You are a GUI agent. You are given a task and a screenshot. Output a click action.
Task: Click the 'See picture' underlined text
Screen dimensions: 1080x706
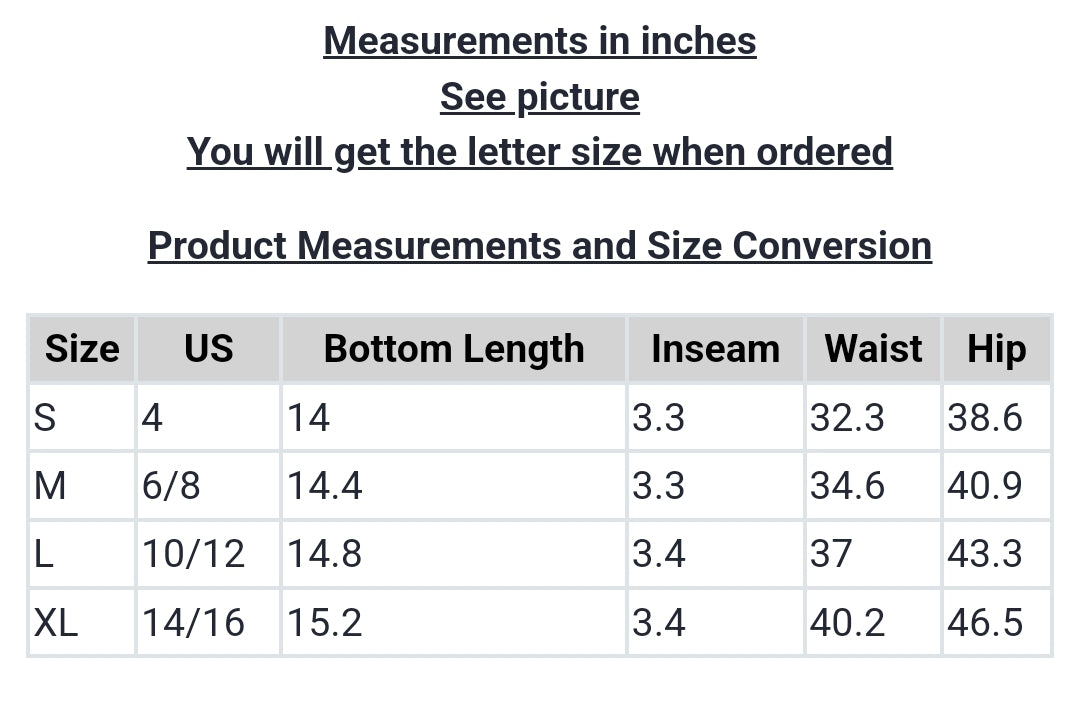point(540,97)
